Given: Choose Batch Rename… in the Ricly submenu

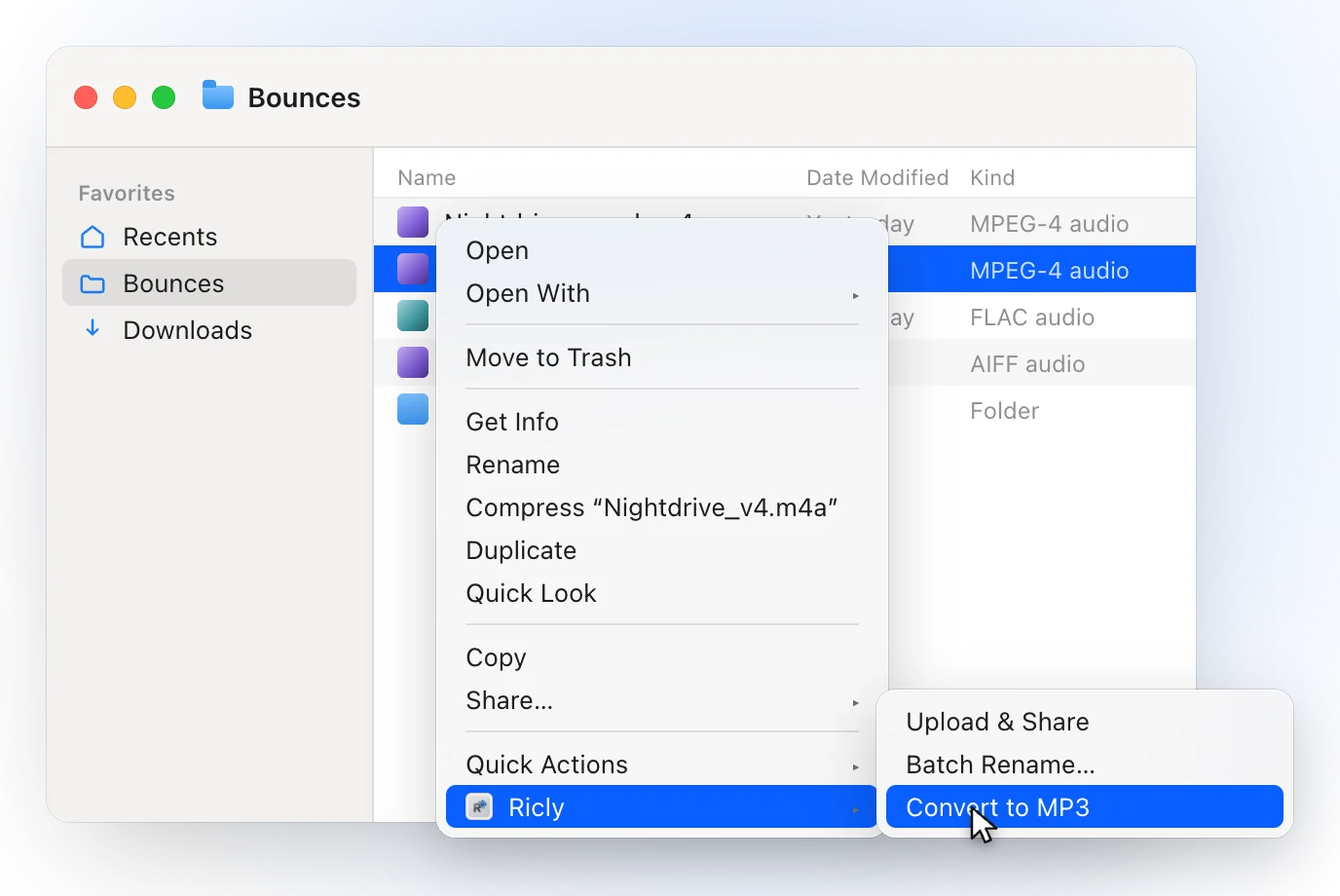Looking at the screenshot, I should click(x=1085, y=765).
